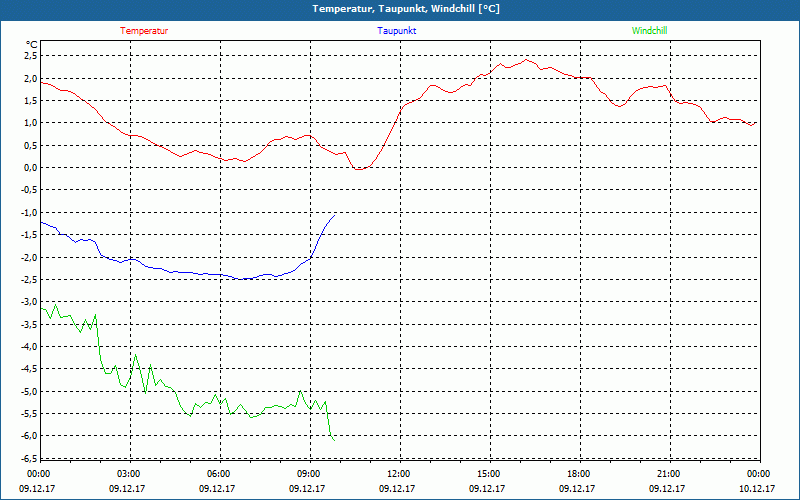Click the '21:00' time axis label
This screenshot has height=500, width=800.
669,474
